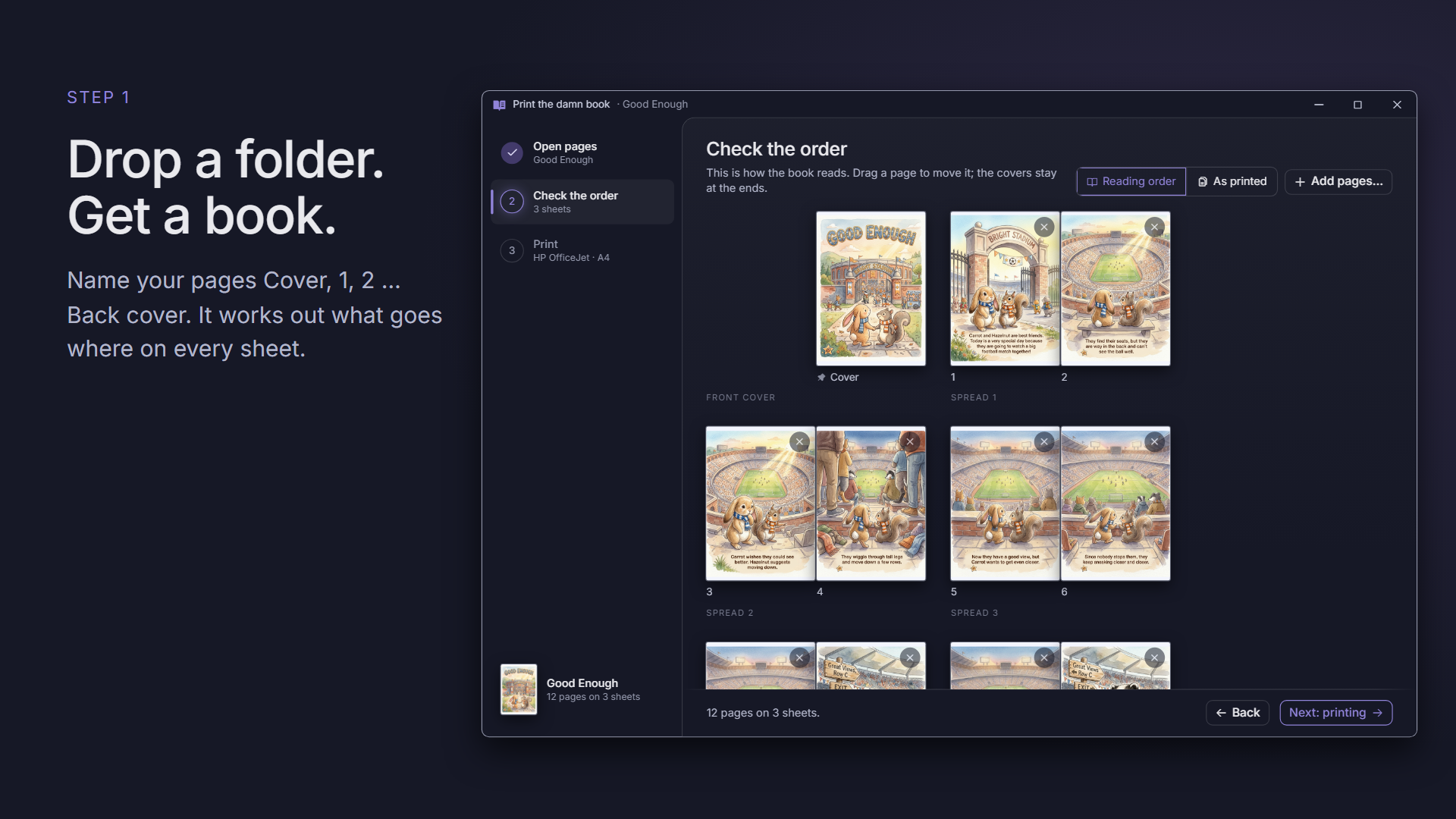Select page 6 thumbnail
Image resolution: width=1456 pixels, height=819 pixels.
point(1116,504)
